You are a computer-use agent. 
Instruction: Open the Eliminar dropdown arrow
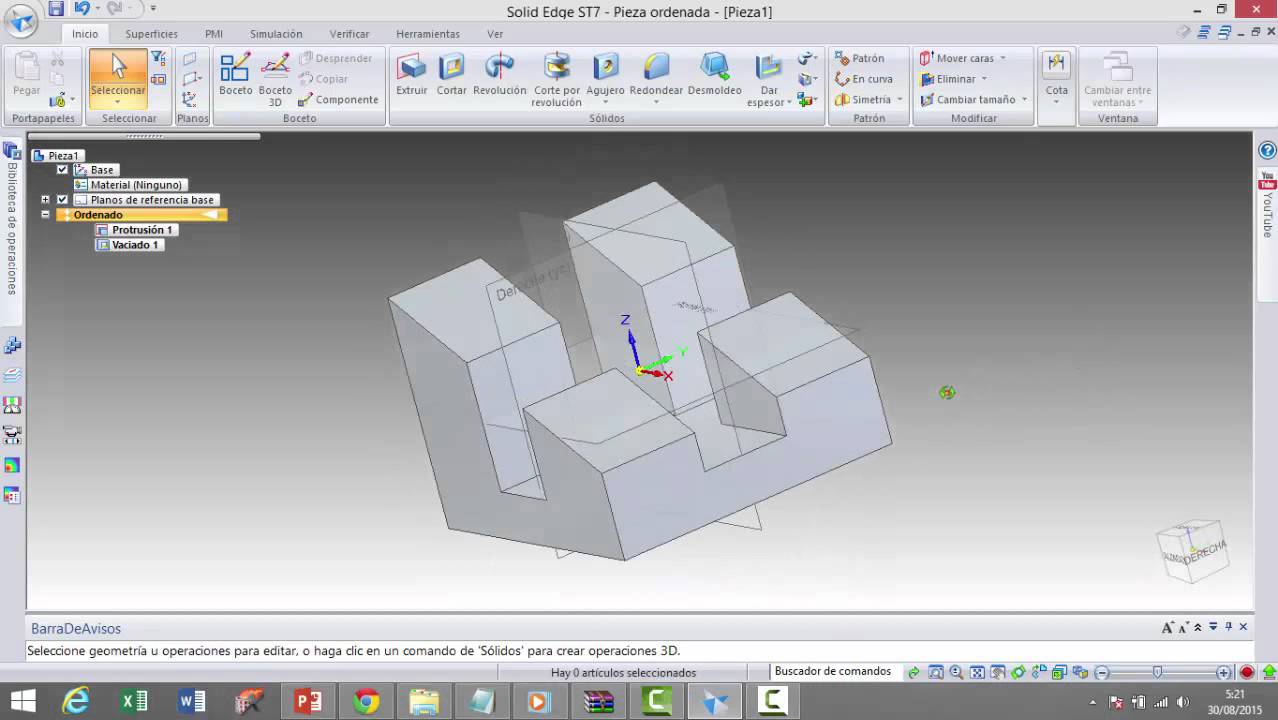(984, 79)
